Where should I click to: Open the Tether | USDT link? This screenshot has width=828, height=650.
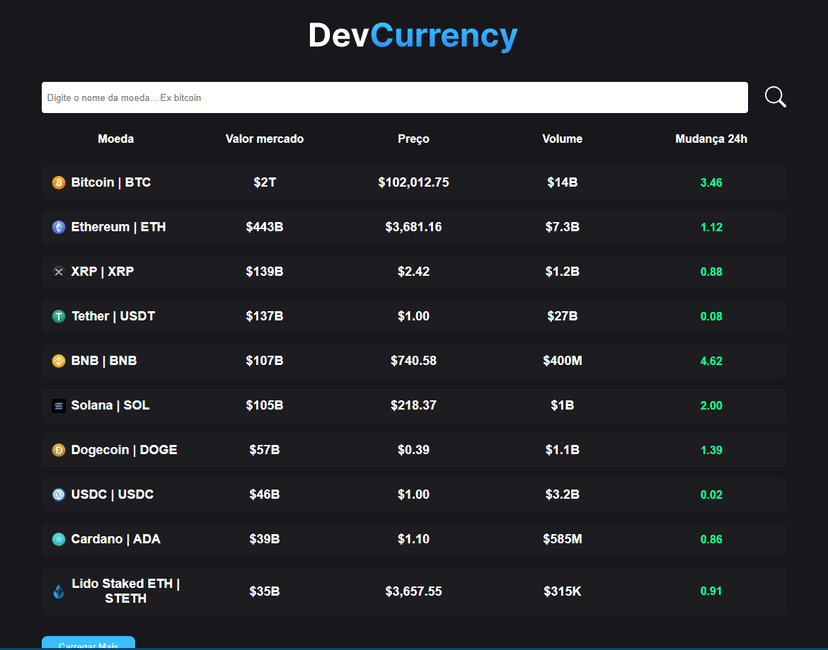pos(113,316)
